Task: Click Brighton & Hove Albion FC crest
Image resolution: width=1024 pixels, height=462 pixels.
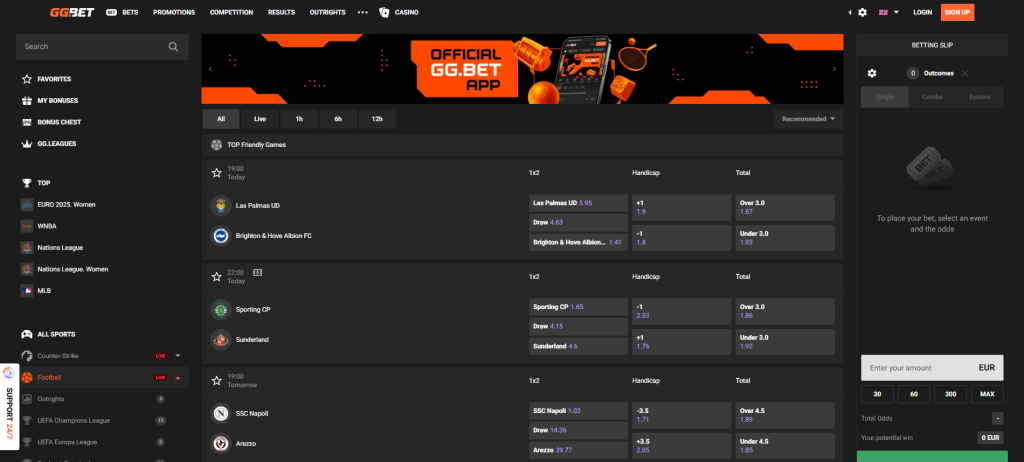Action: pos(221,235)
